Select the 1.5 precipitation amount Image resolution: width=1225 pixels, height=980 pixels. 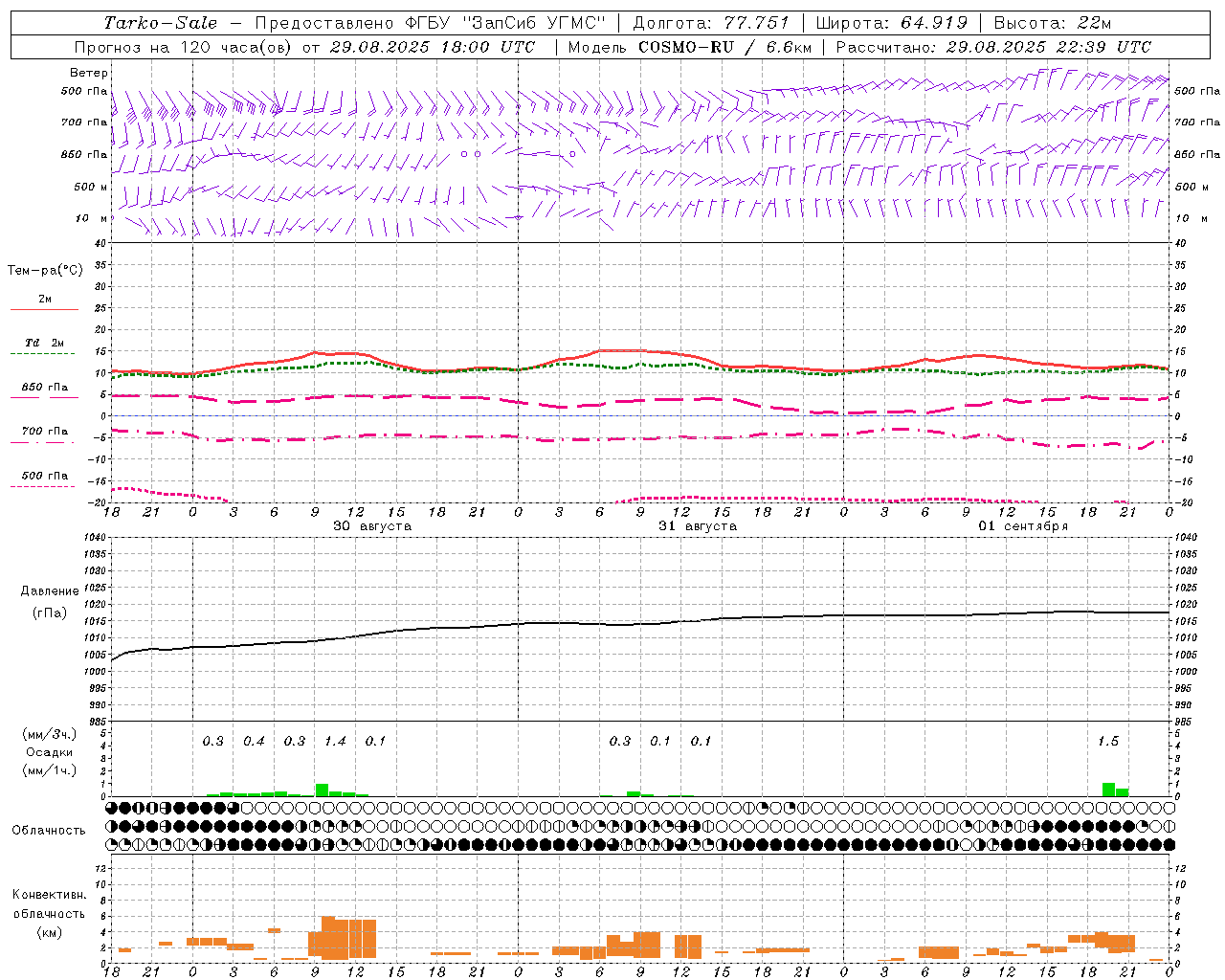(1108, 741)
